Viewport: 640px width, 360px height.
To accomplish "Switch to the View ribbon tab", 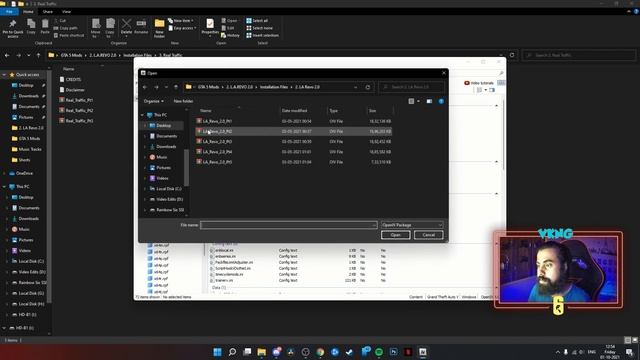I will coord(67,12).
